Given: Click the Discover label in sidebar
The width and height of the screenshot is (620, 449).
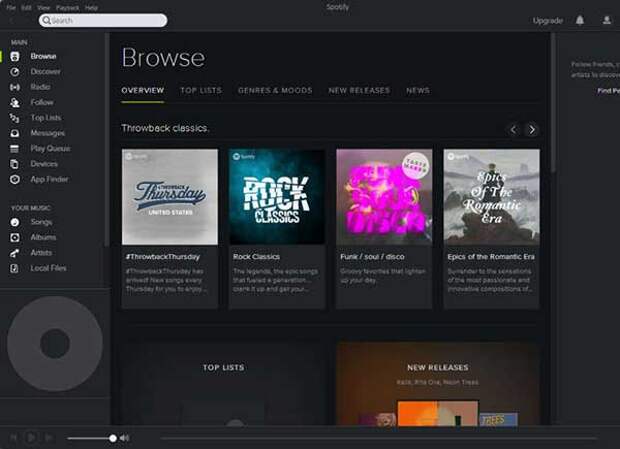Looking at the screenshot, I should [x=45, y=72].
